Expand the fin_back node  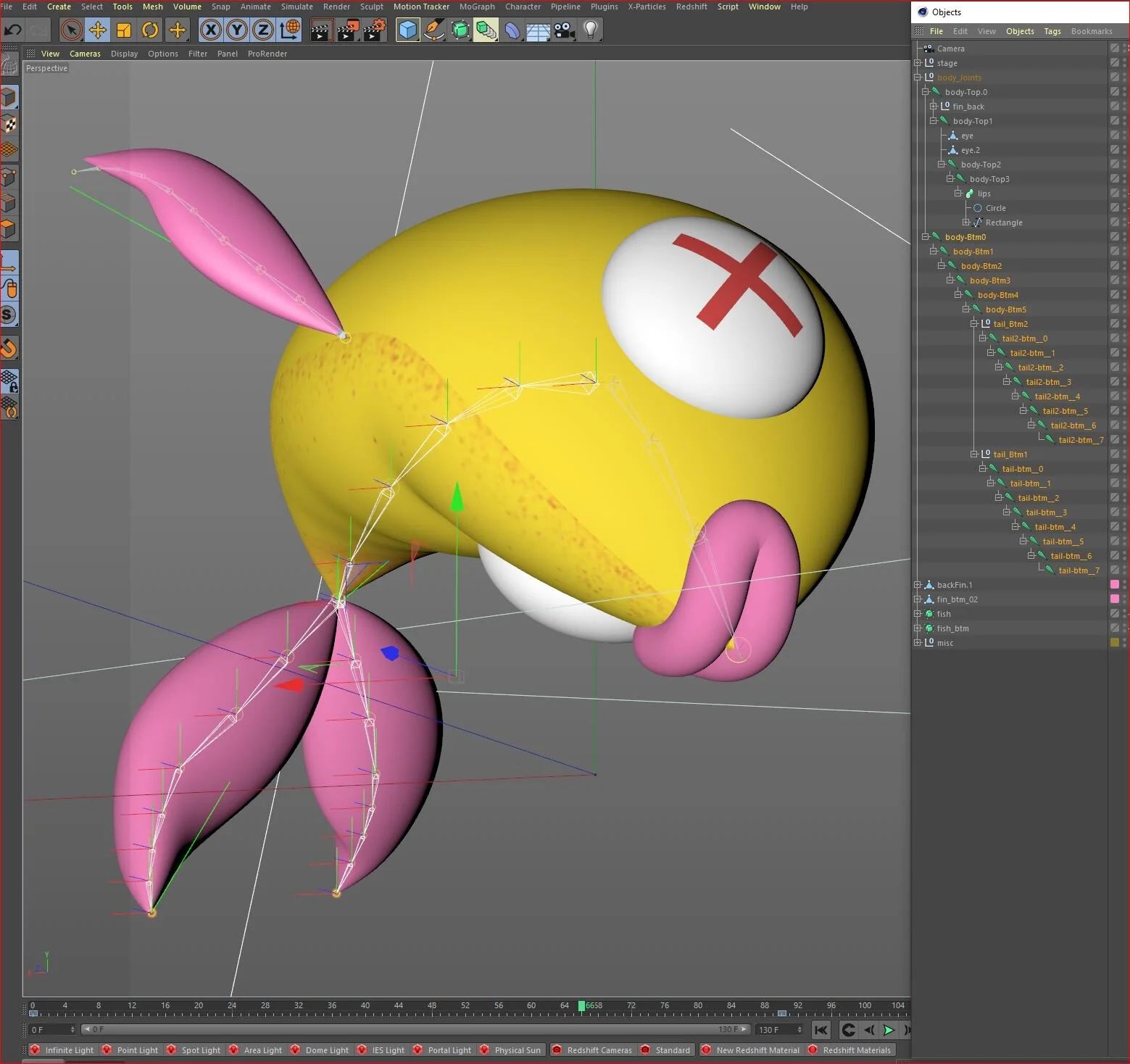[934, 106]
